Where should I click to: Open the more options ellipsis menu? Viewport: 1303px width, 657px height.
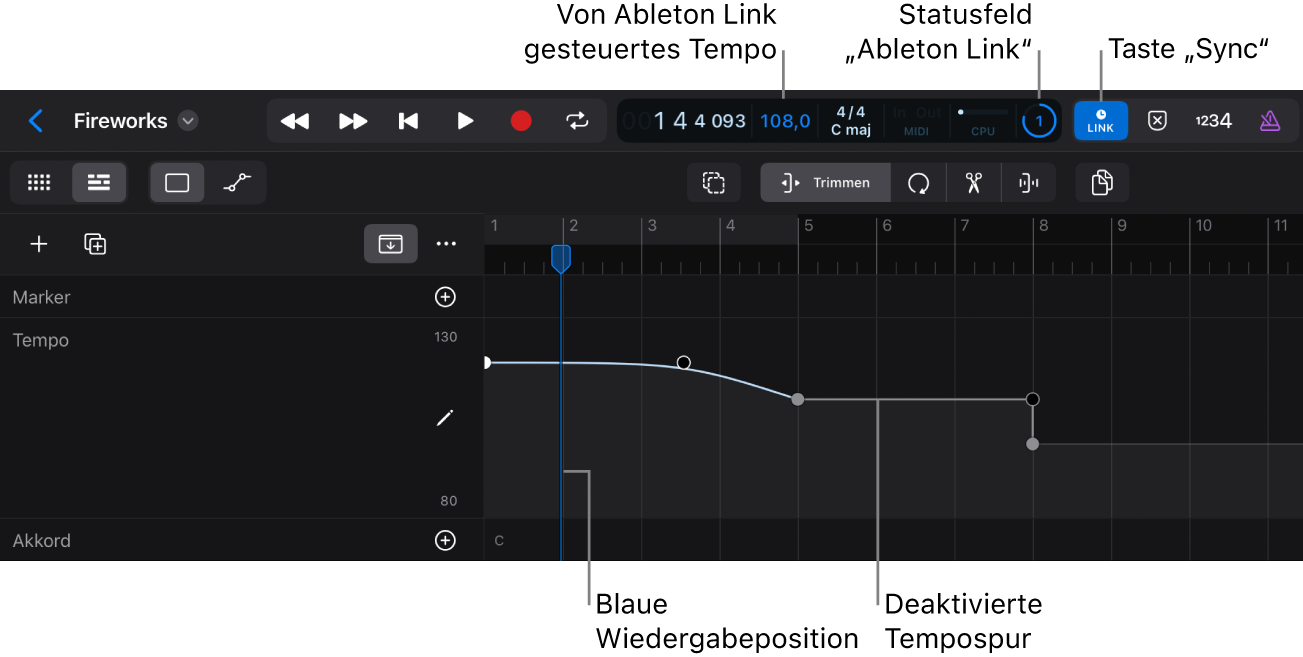click(x=446, y=243)
